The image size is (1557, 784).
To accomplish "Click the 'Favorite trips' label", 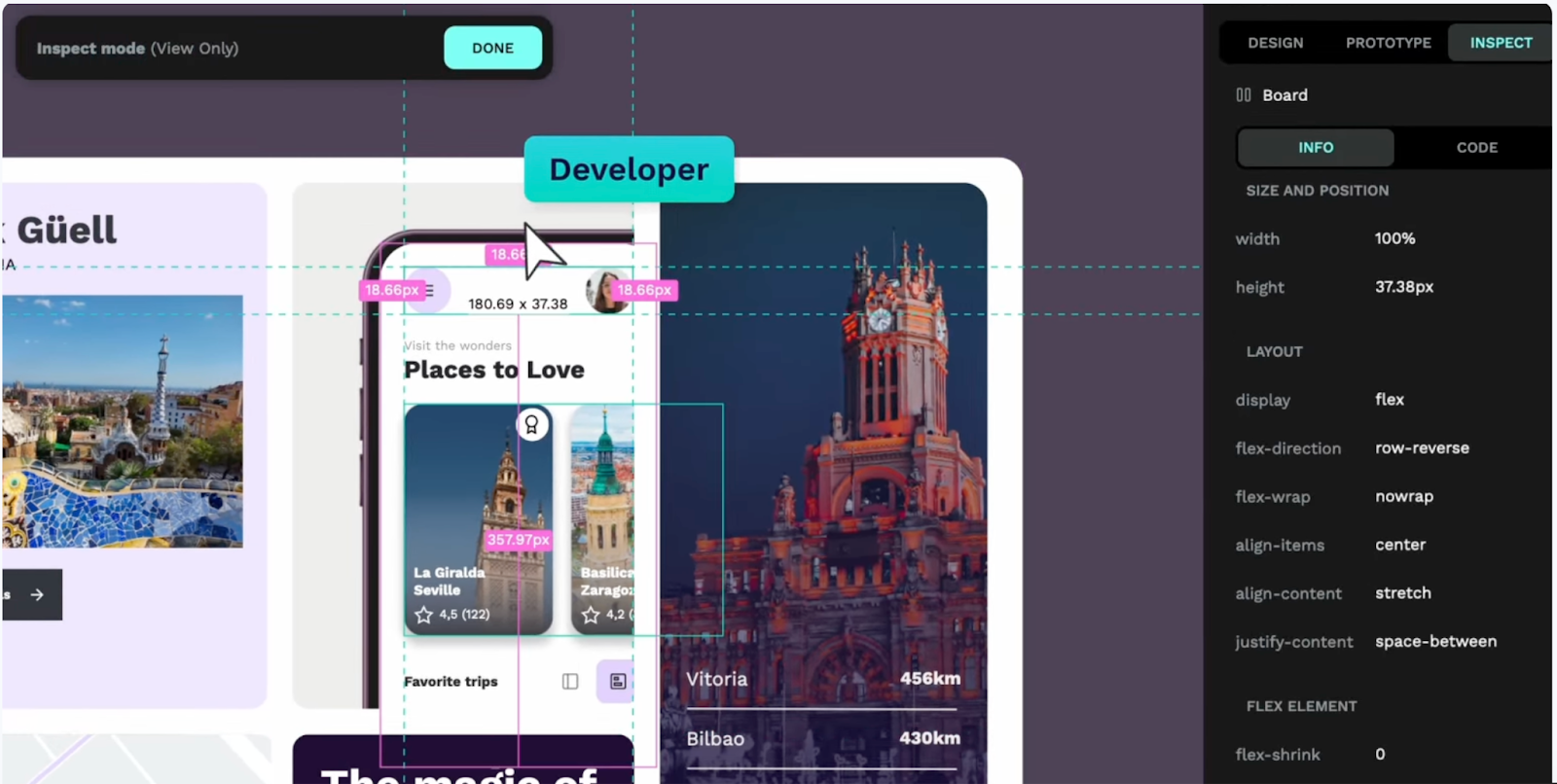I will pos(451,682).
